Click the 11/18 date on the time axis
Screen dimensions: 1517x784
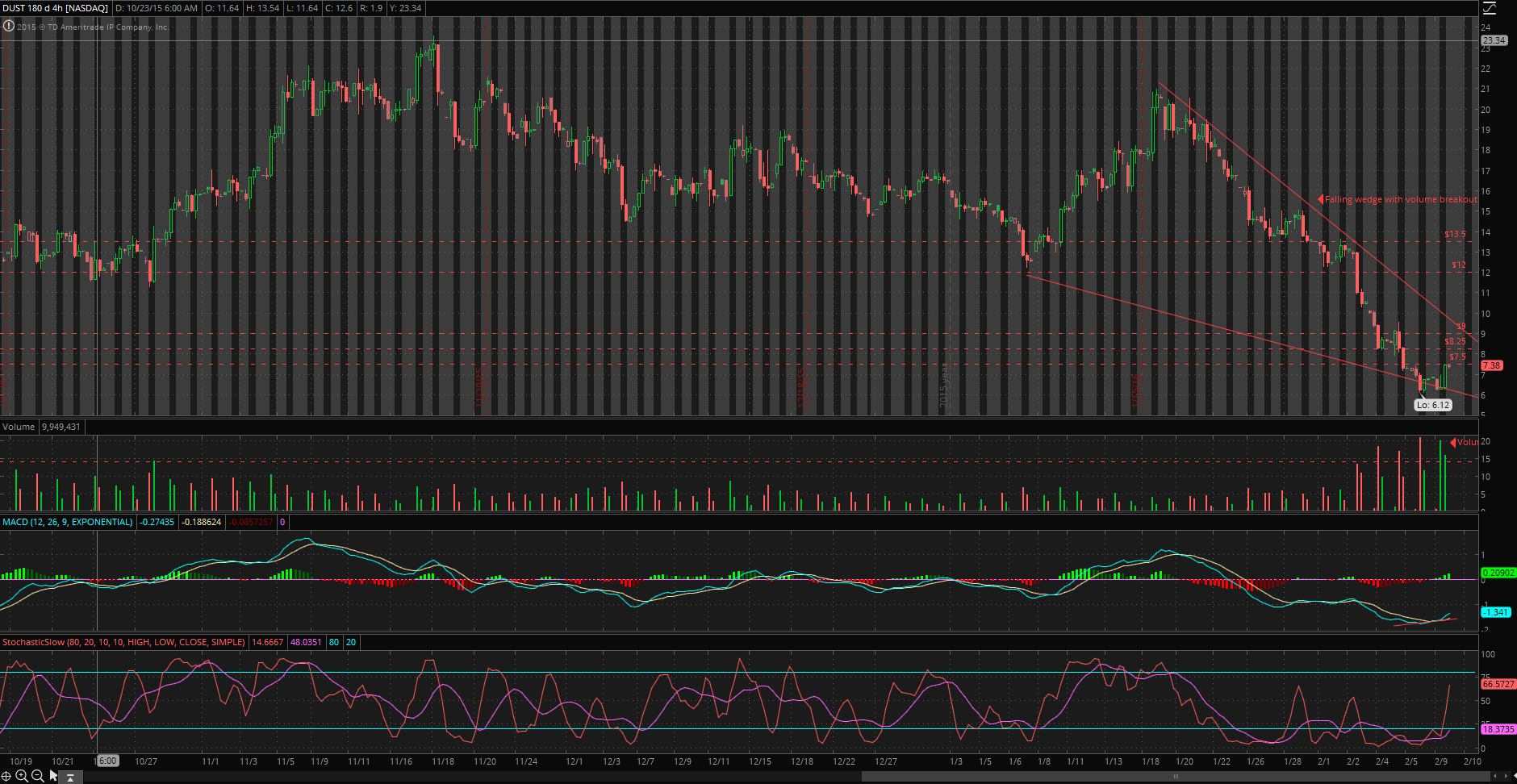tap(442, 761)
